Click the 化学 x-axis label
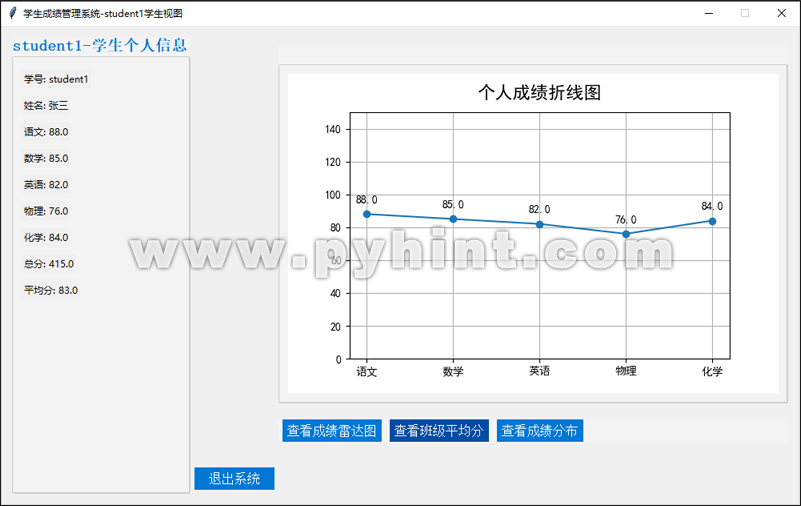This screenshot has width=801, height=506. point(712,371)
